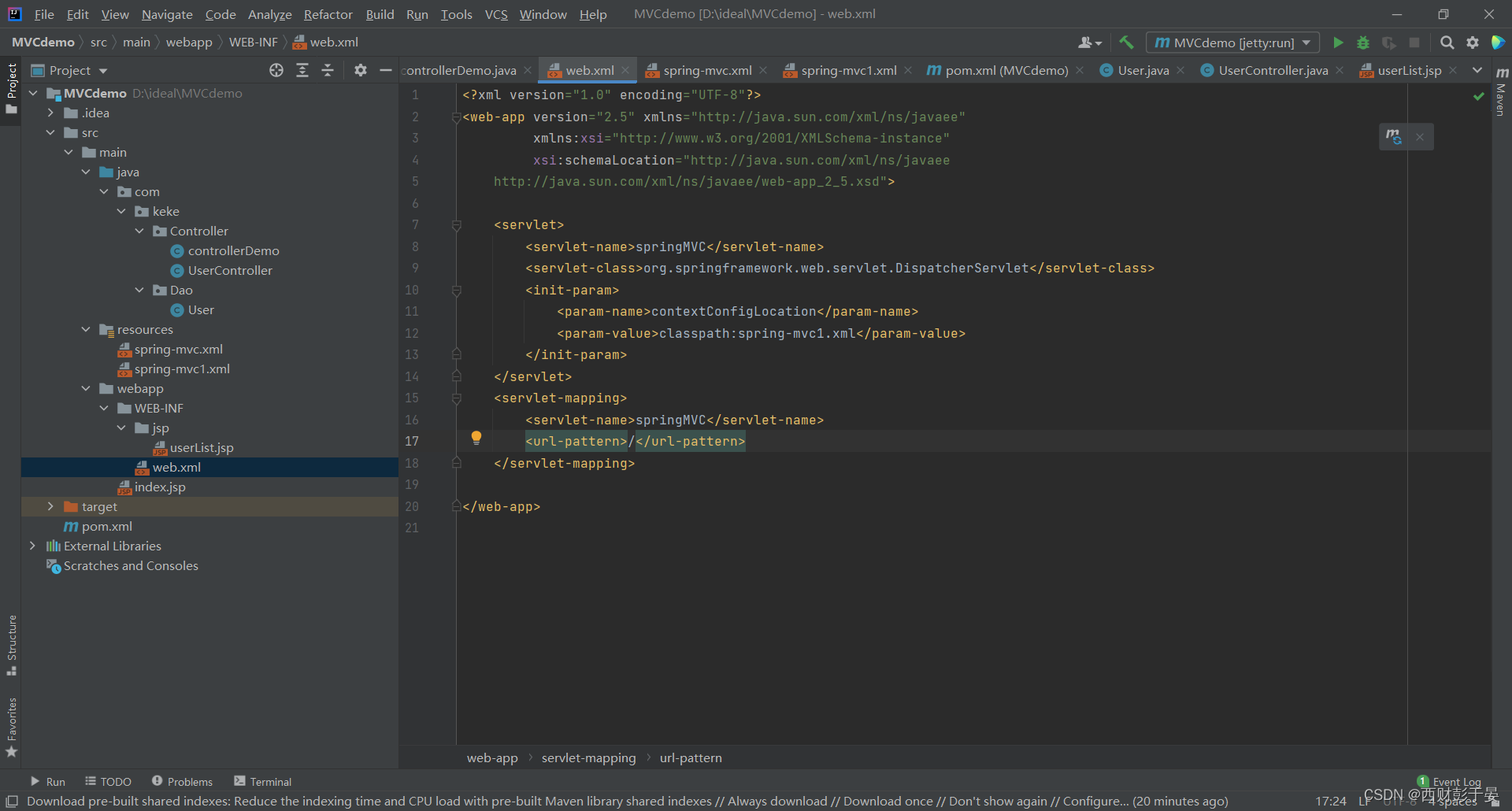This screenshot has height=811, width=1512.
Task: Collapse all in Project panel
Action: pos(328,70)
